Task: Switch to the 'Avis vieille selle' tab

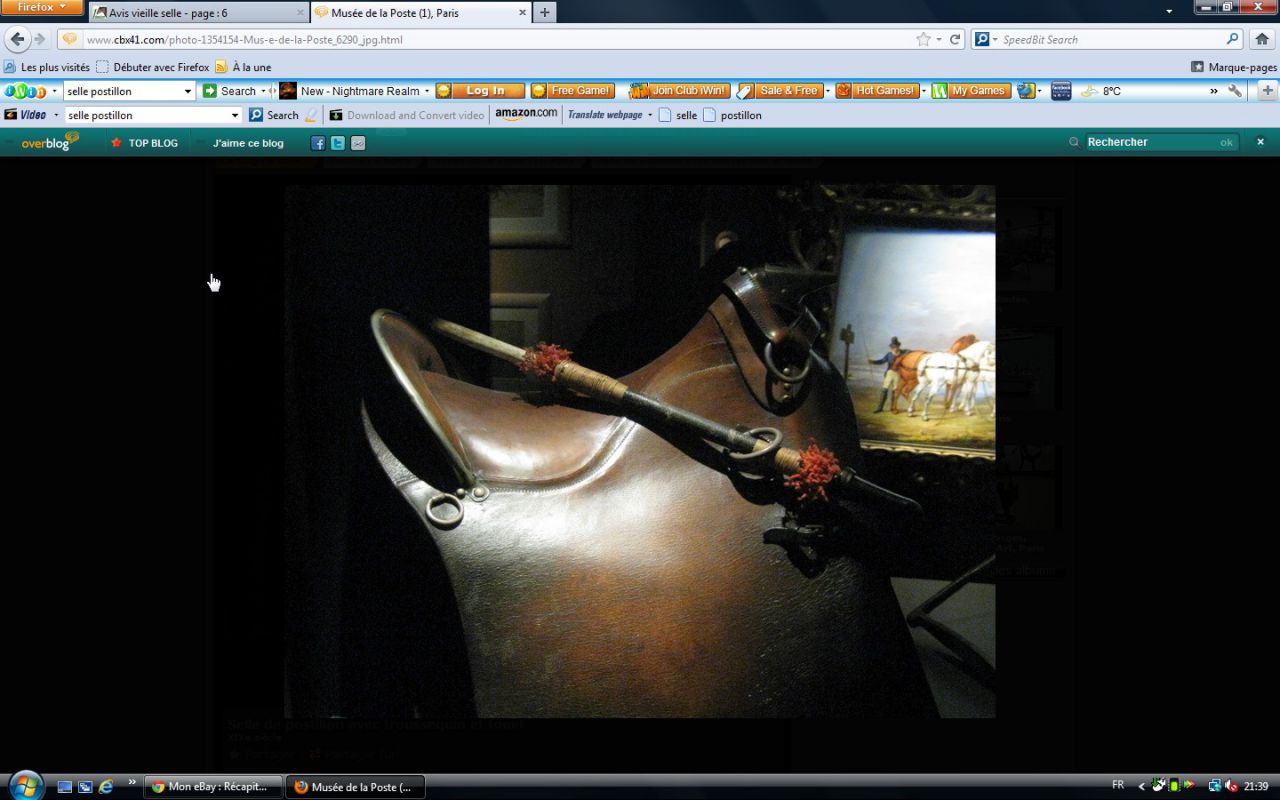Action: pyautogui.click(x=195, y=13)
